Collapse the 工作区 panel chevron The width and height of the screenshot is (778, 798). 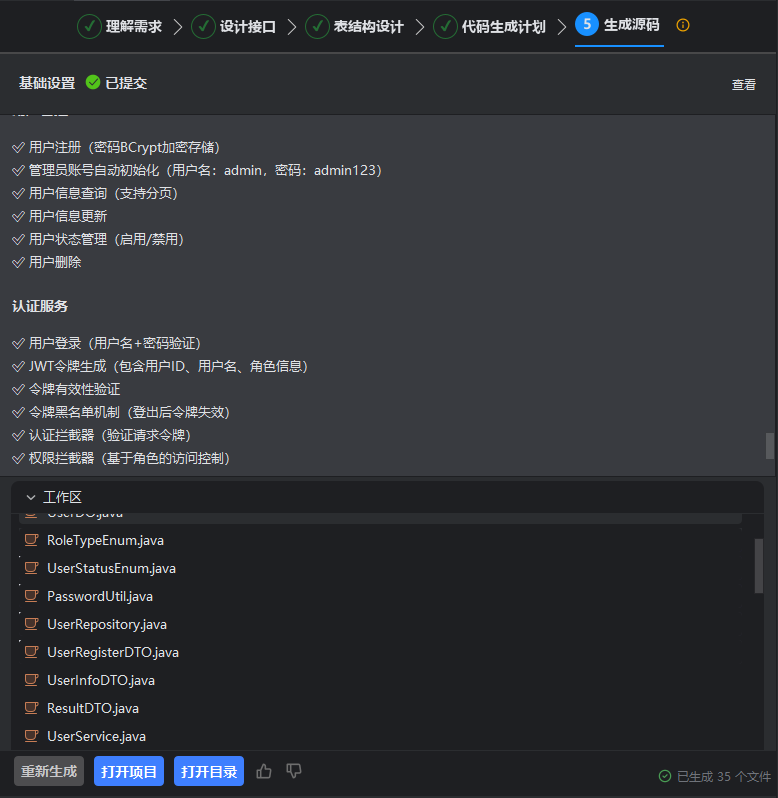31,497
